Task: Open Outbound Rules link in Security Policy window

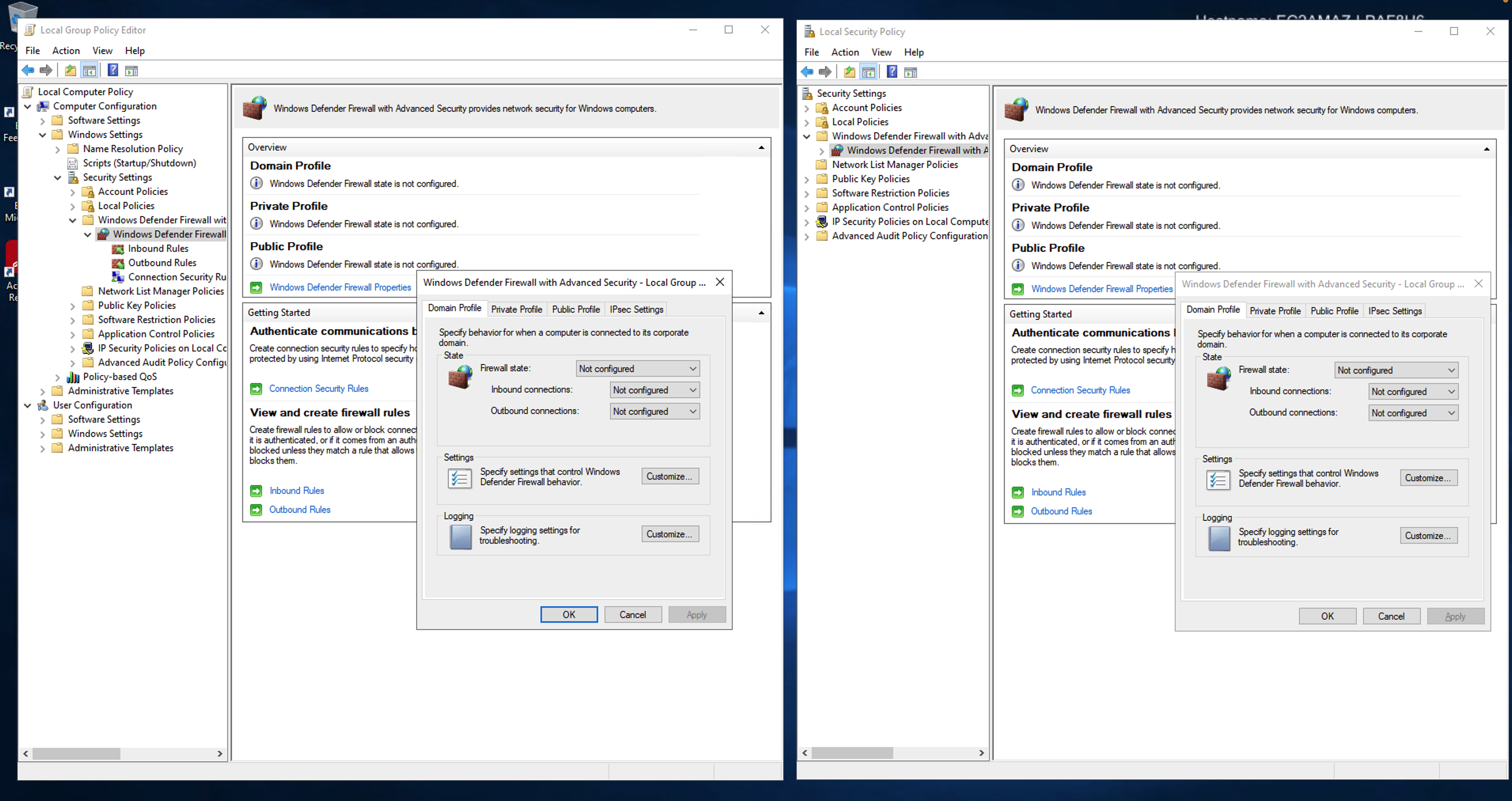Action: [1061, 511]
